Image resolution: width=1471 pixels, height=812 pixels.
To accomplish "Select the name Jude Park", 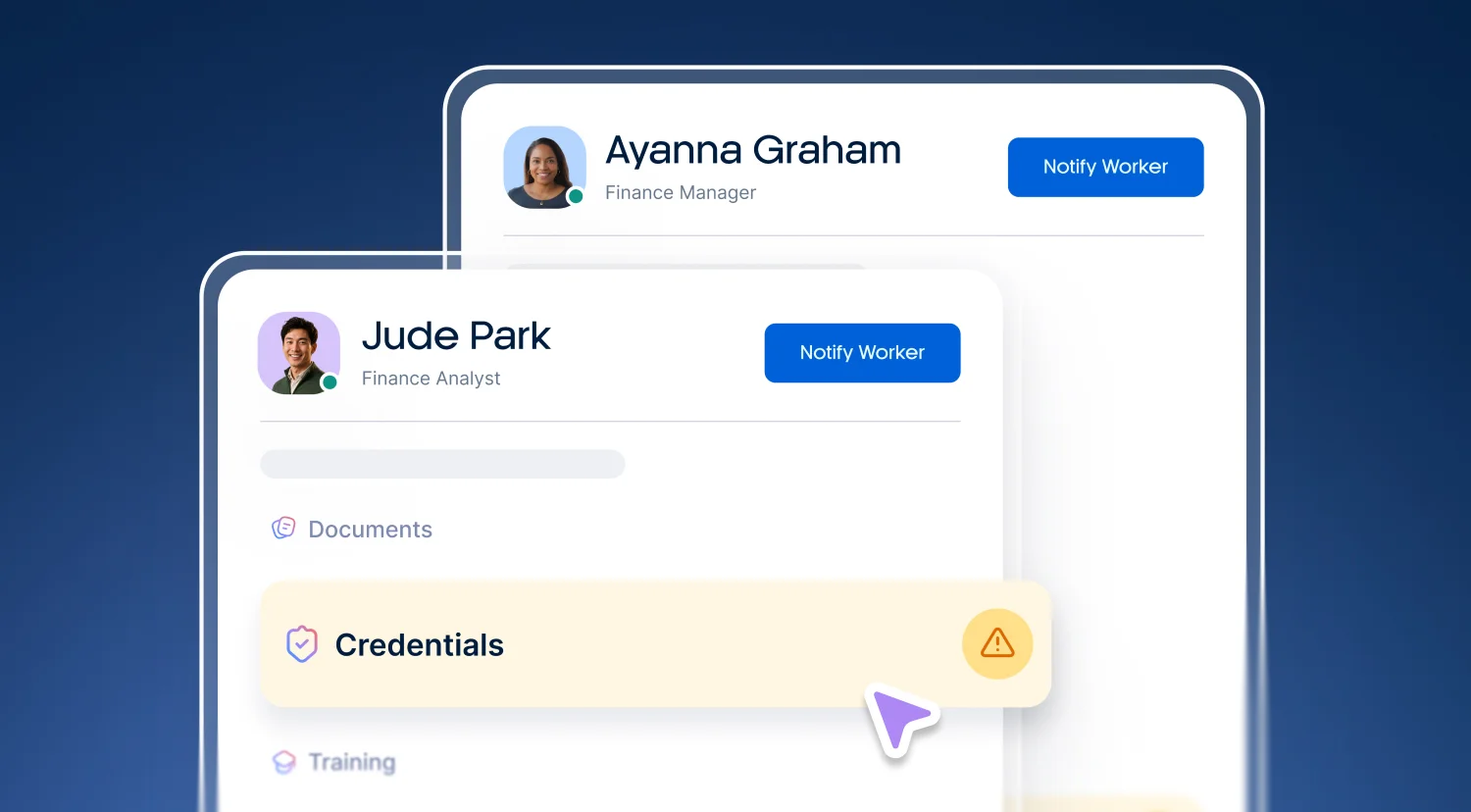I will [456, 336].
